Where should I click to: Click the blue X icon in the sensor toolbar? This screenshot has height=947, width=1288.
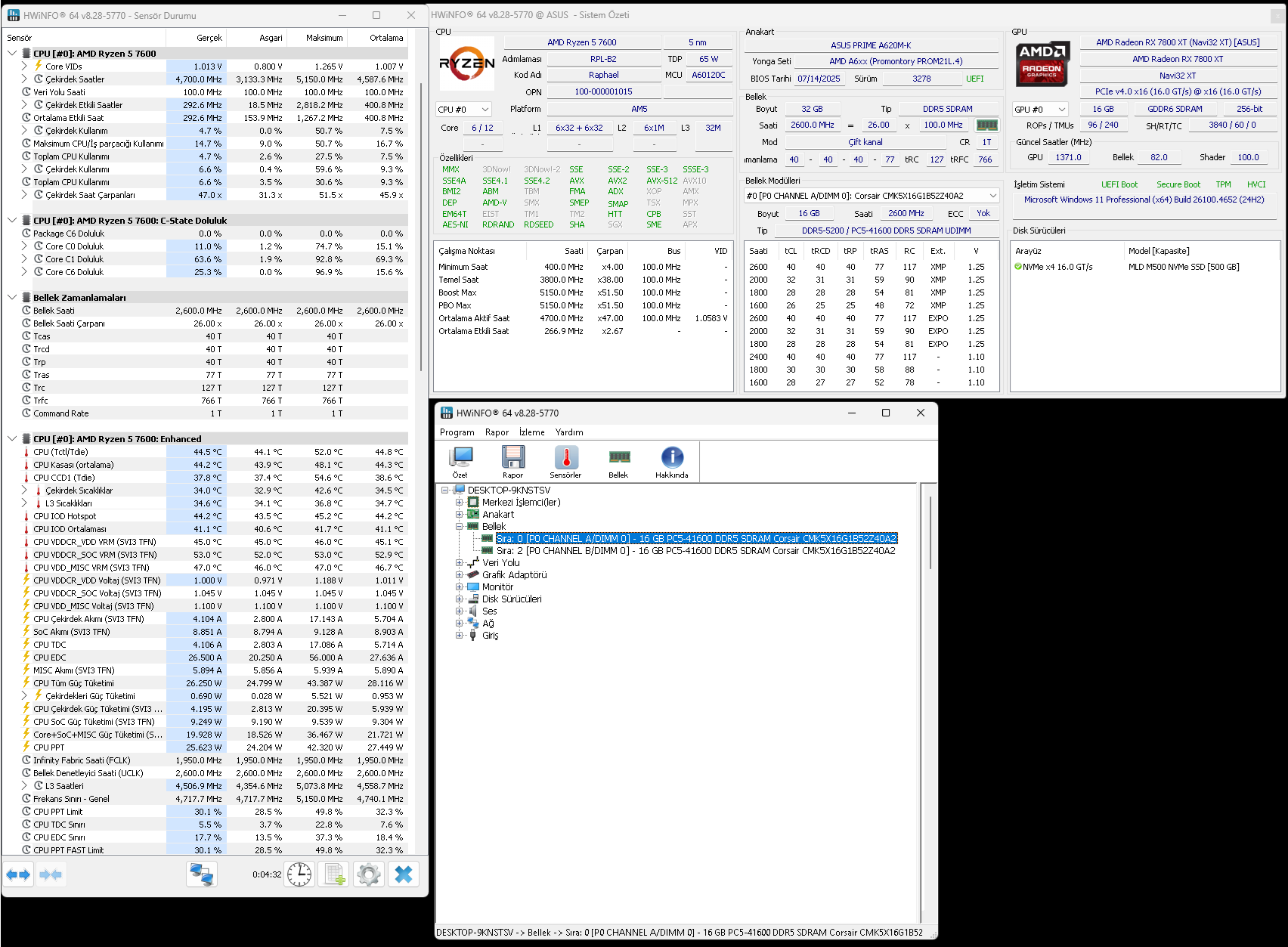pos(404,874)
